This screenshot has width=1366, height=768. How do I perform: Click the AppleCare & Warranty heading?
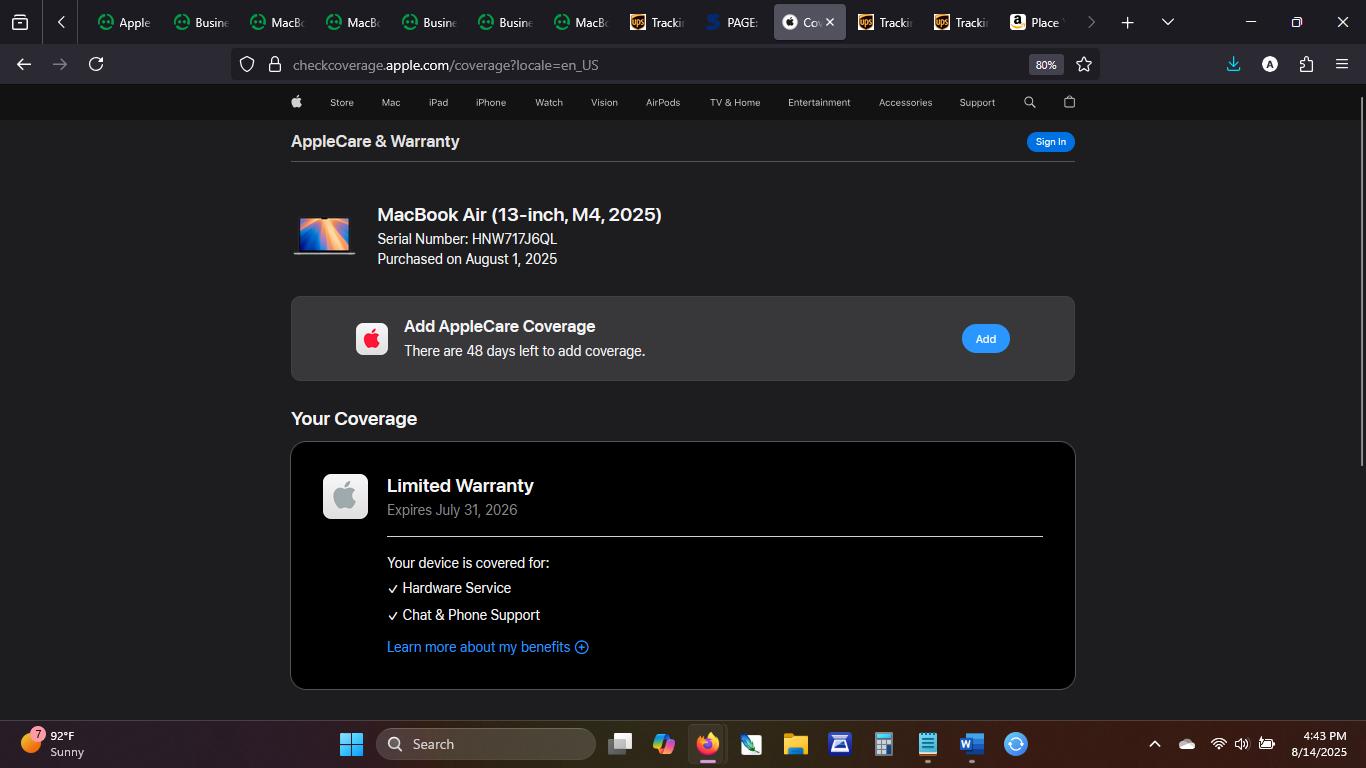click(x=375, y=141)
